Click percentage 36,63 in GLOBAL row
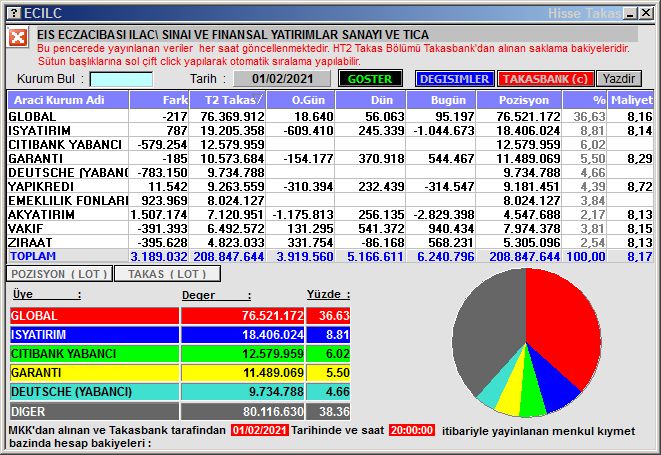The width and height of the screenshot is (661, 455). tap(589, 116)
